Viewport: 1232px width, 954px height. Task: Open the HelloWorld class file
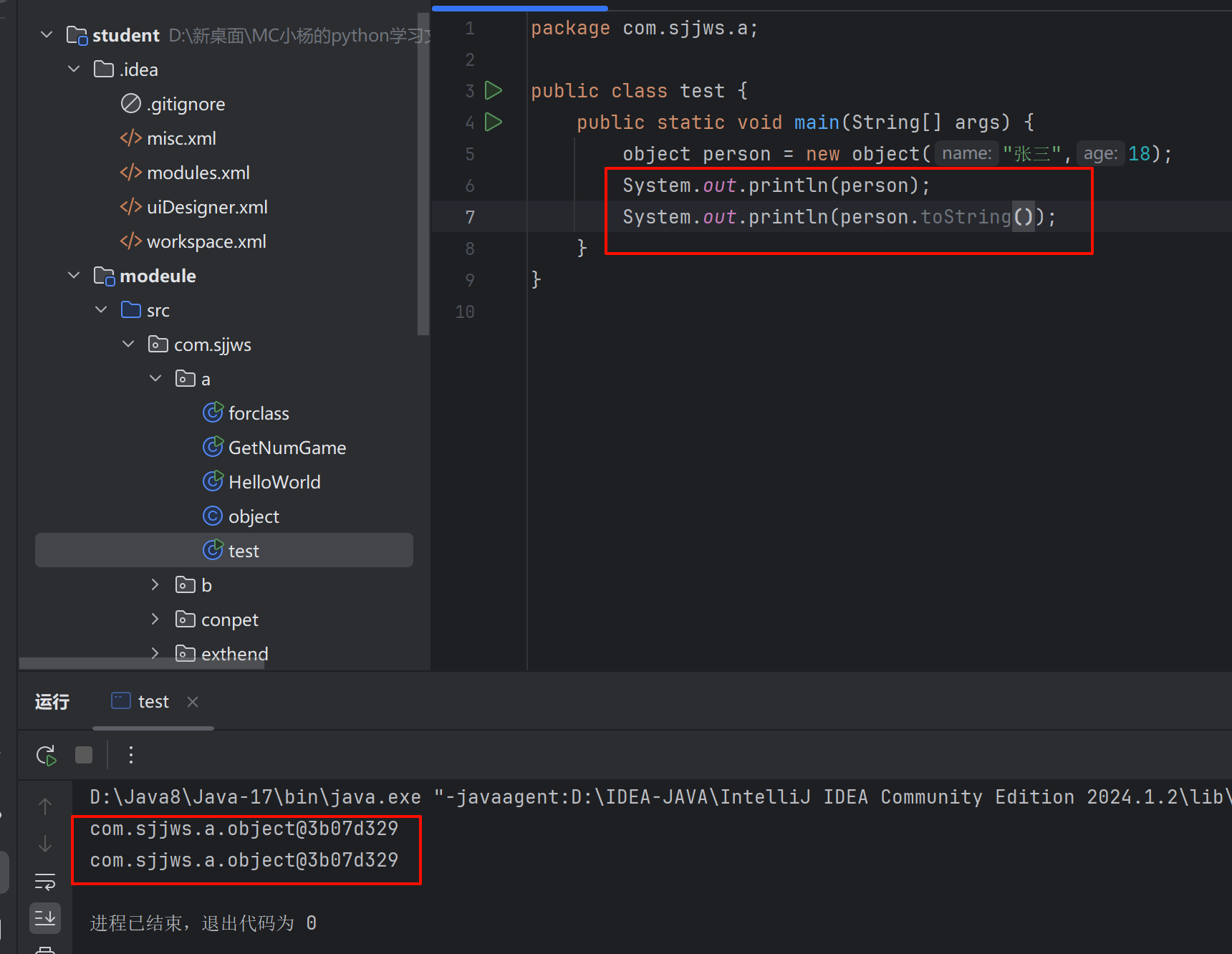pyautogui.click(x=274, y=482)
